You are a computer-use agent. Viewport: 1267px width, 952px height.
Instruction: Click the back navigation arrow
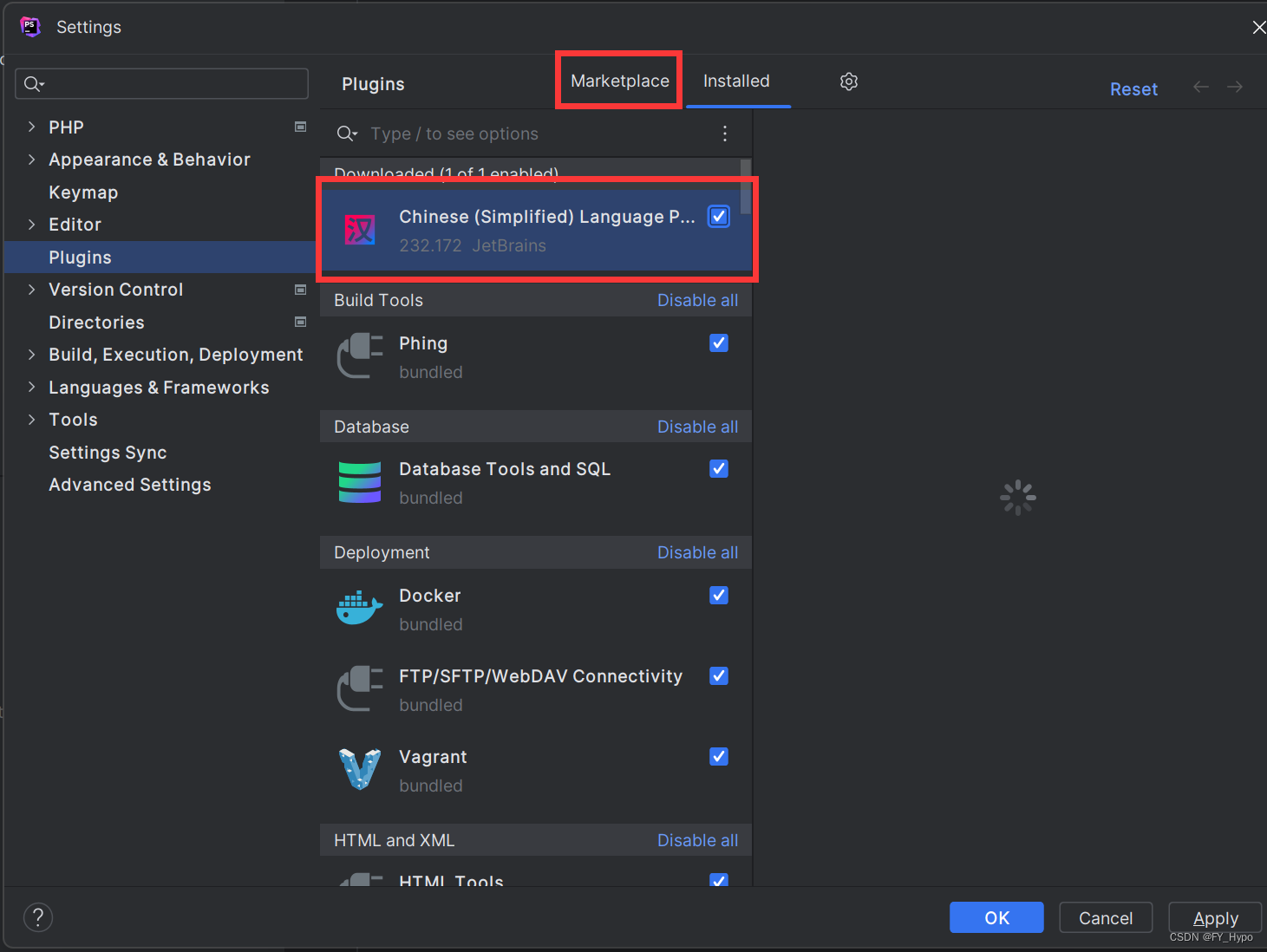(1201, 87)
